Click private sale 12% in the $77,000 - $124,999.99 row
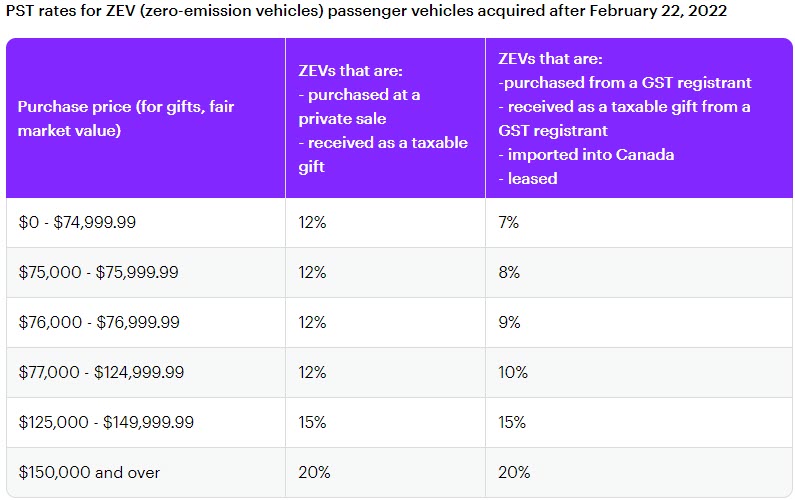Screen dimensions: 795x500 [x=312, y=373]
